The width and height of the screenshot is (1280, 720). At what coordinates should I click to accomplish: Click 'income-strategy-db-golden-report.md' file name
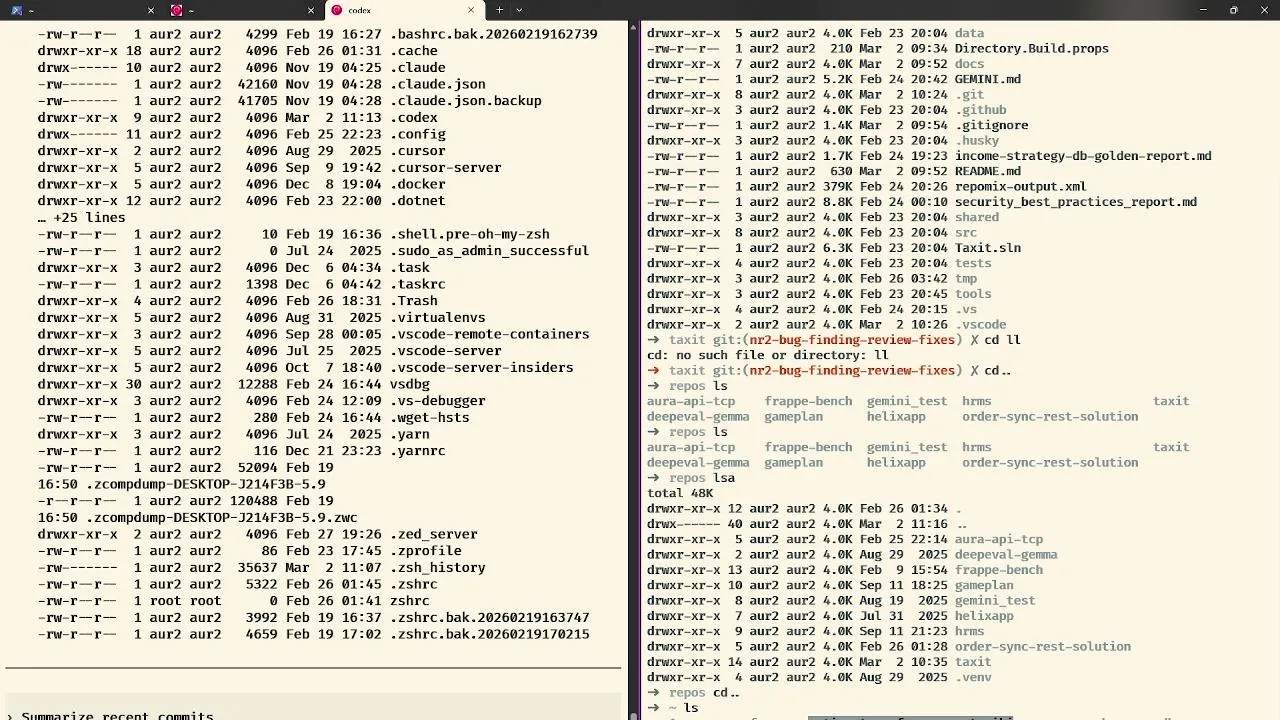(1084, 156)
